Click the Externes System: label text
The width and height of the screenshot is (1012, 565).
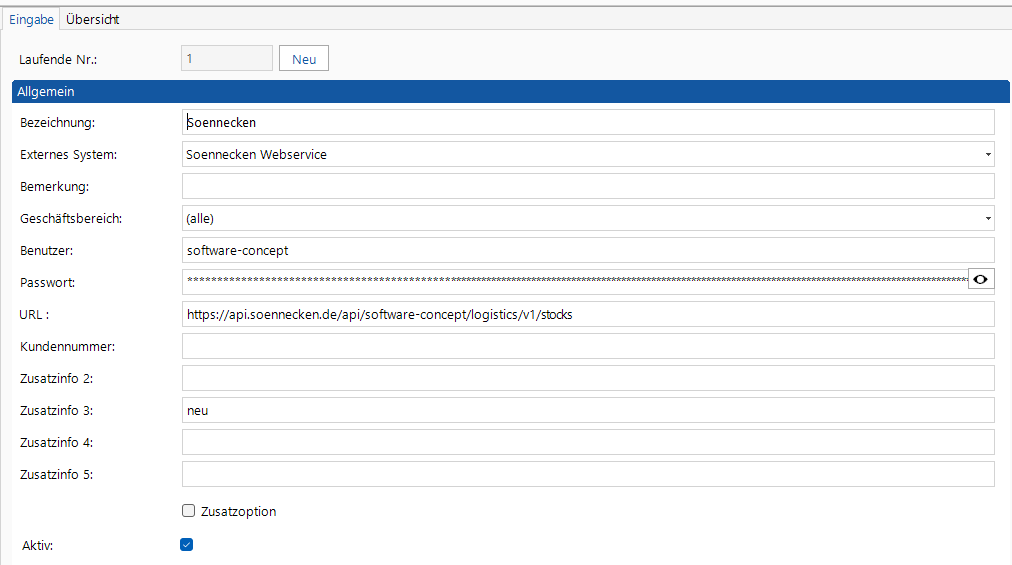(x=68, y=154)
